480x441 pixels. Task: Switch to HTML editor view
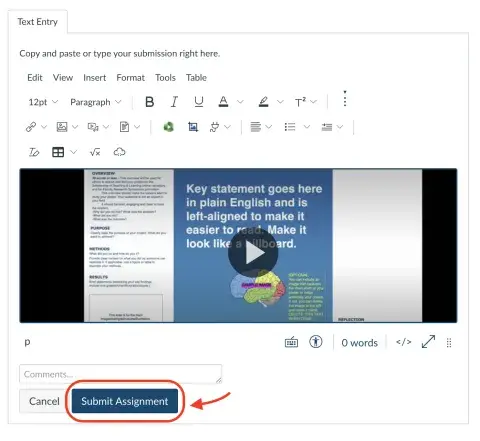tap(403, 342)
